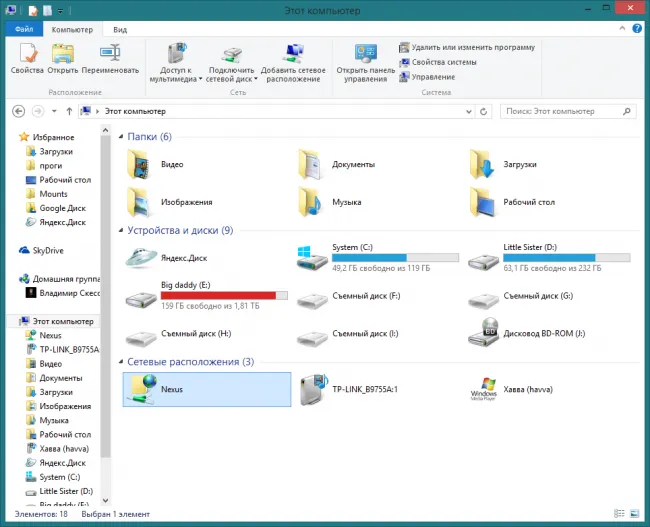The width and height of the screenshot is (650, 527).
Task: Open the Файл menu tab
Action: point(24,29)
